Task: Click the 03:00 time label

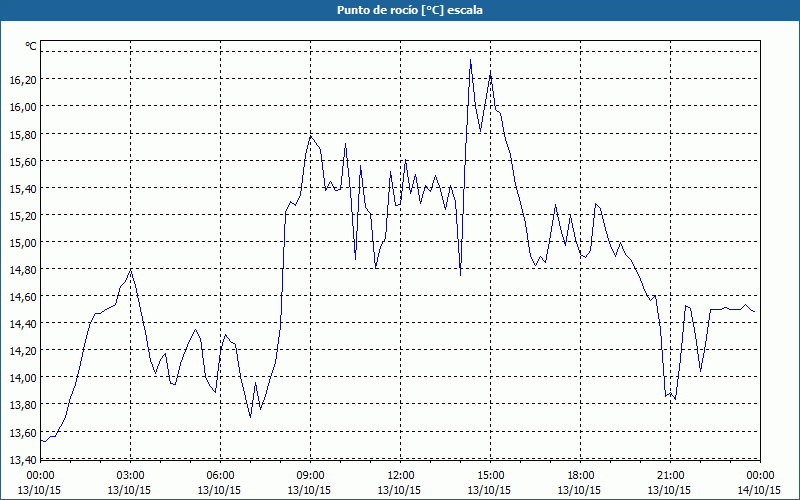Action: 130,476
